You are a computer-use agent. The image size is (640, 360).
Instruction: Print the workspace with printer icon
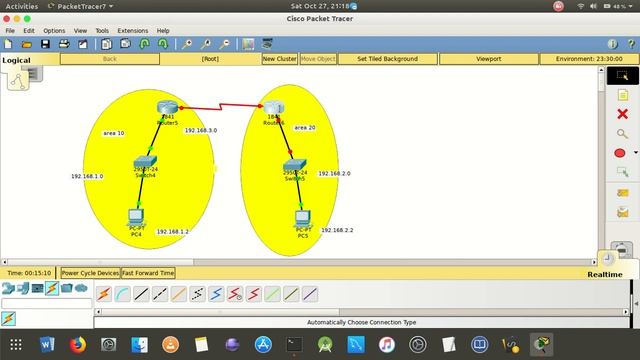click(64, 44)
